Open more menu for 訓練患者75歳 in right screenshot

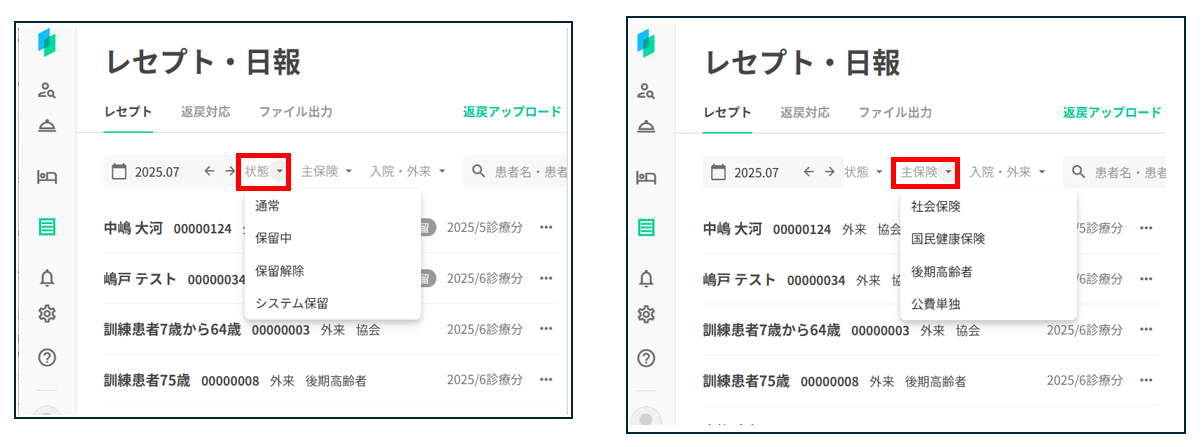click(x=1146, y=380)
